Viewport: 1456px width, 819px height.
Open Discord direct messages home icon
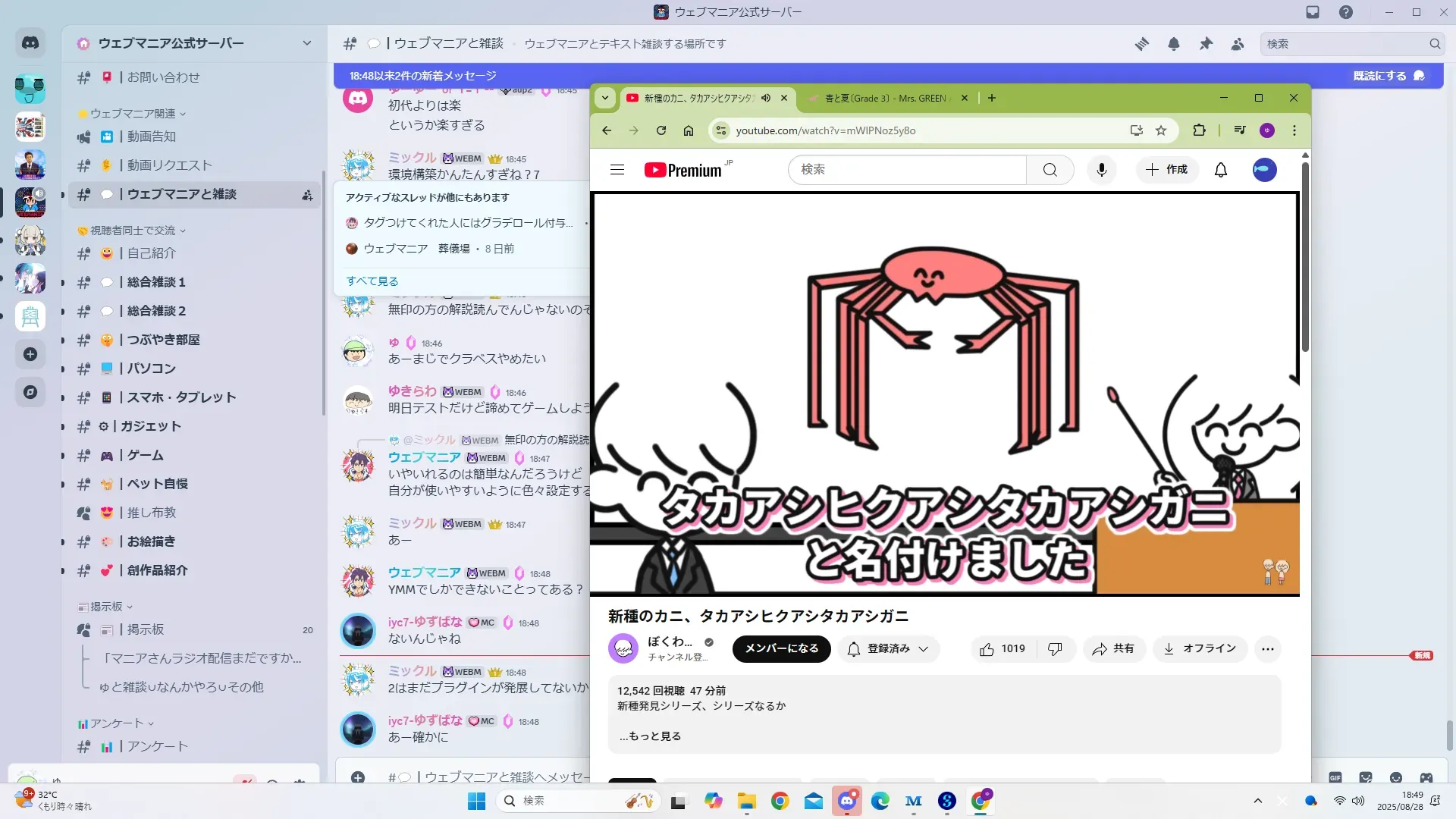pos(30,43)
